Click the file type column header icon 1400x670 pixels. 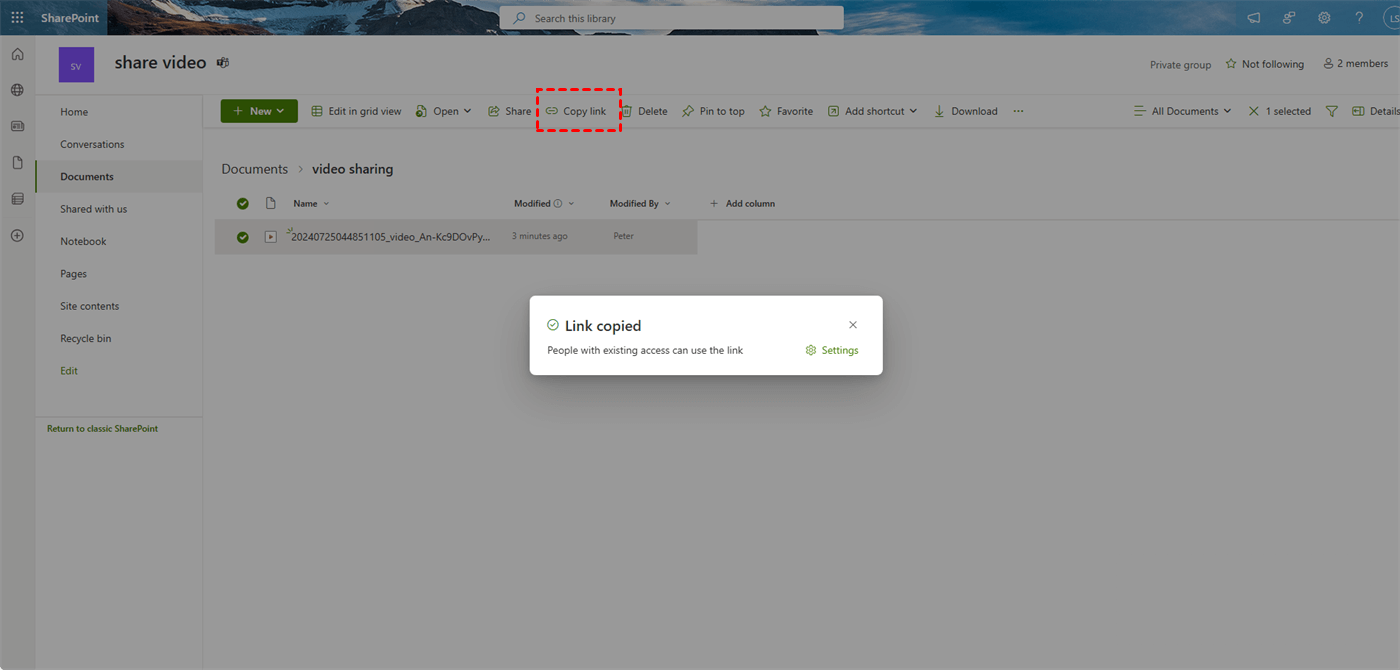click(x=270, y=203)
